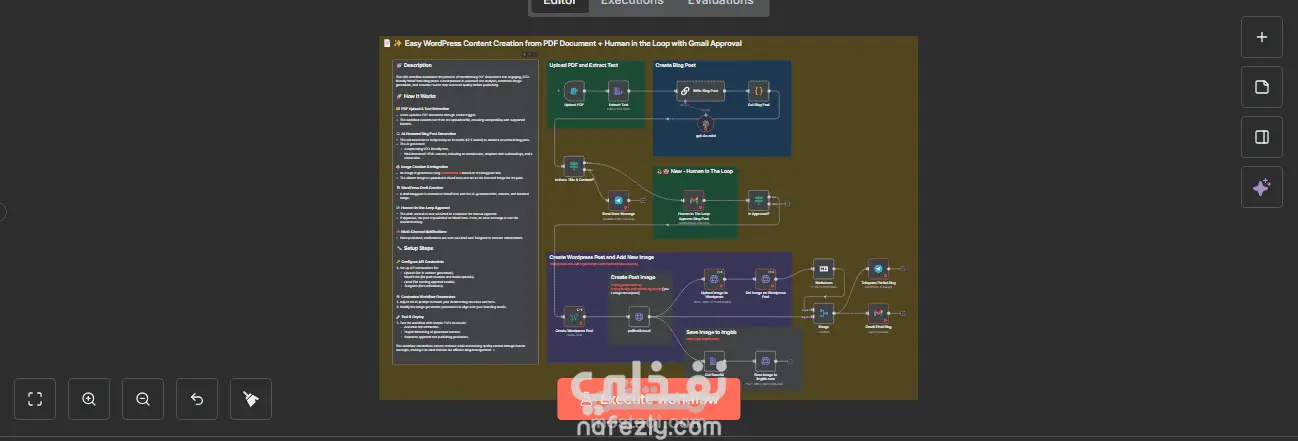
Task: Click the Execute workflow button
Action: 648,399
